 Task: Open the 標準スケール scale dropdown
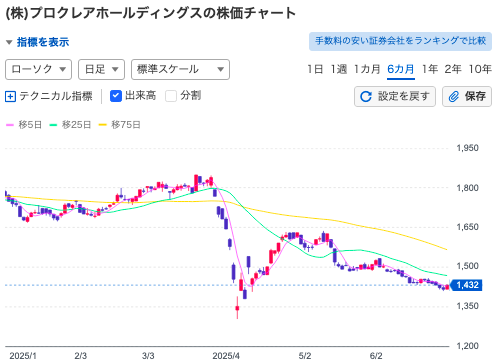[x=180, y=69]
